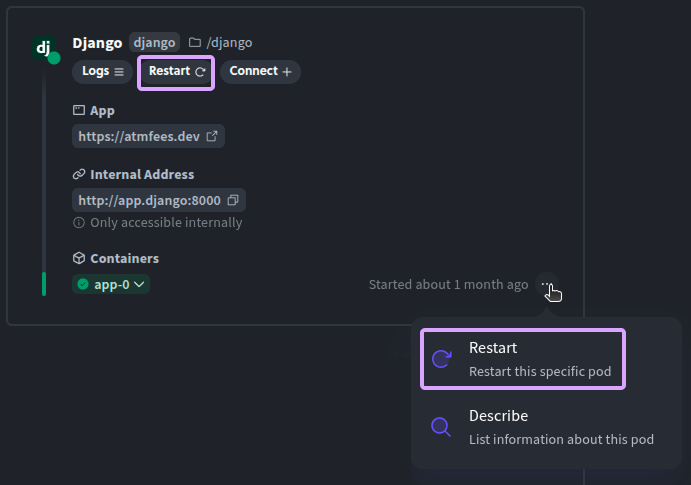Click the Connect button with plus sign
This screenshot has width=691, height=485.
click(260, 72)
